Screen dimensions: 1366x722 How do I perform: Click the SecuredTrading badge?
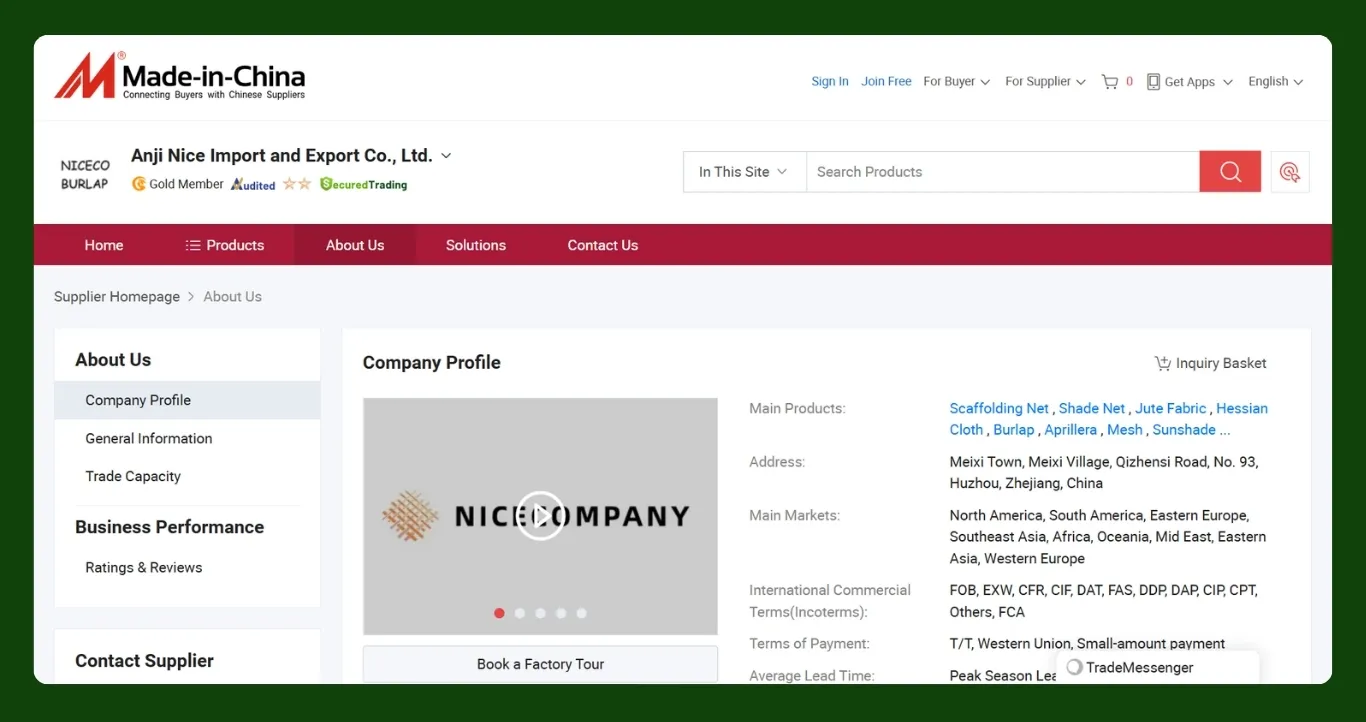(x=363, y=184)
